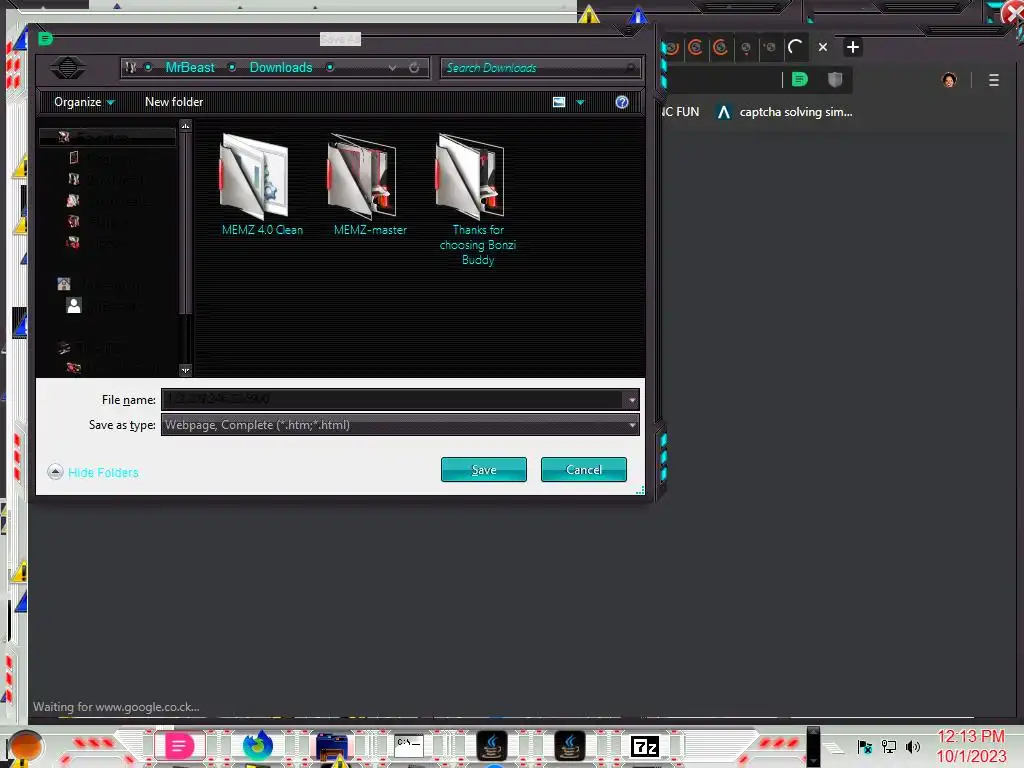Change the view with the view icon
This screenshot has width=1024, height=768.
pyautogui.click(x=559, y=102)
